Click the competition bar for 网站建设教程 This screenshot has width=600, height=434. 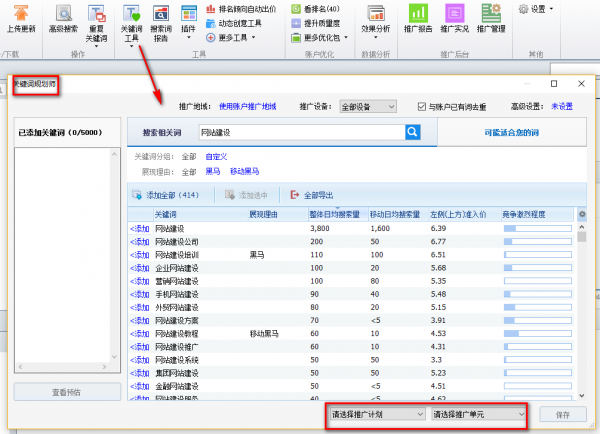pos(538,333)
